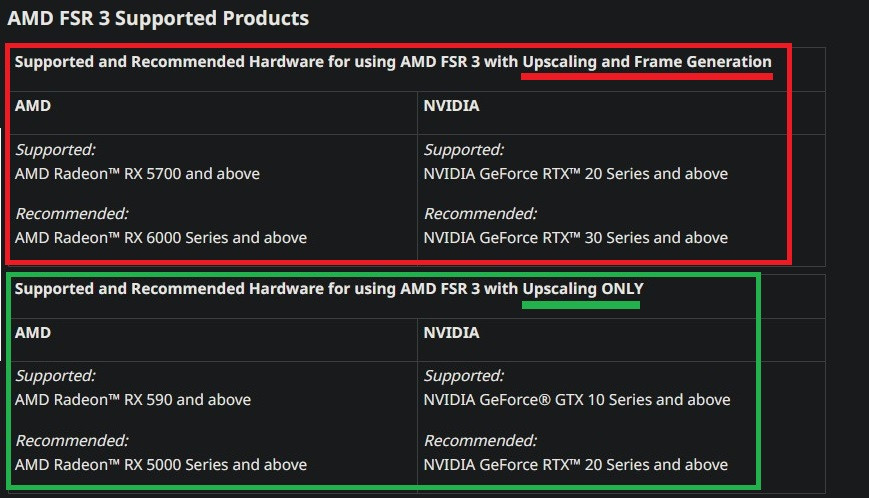869x498 pixels.
Task: Select "NVIDIA GeForce GTX 10 Series and above"
Action: tap(577, 400)
